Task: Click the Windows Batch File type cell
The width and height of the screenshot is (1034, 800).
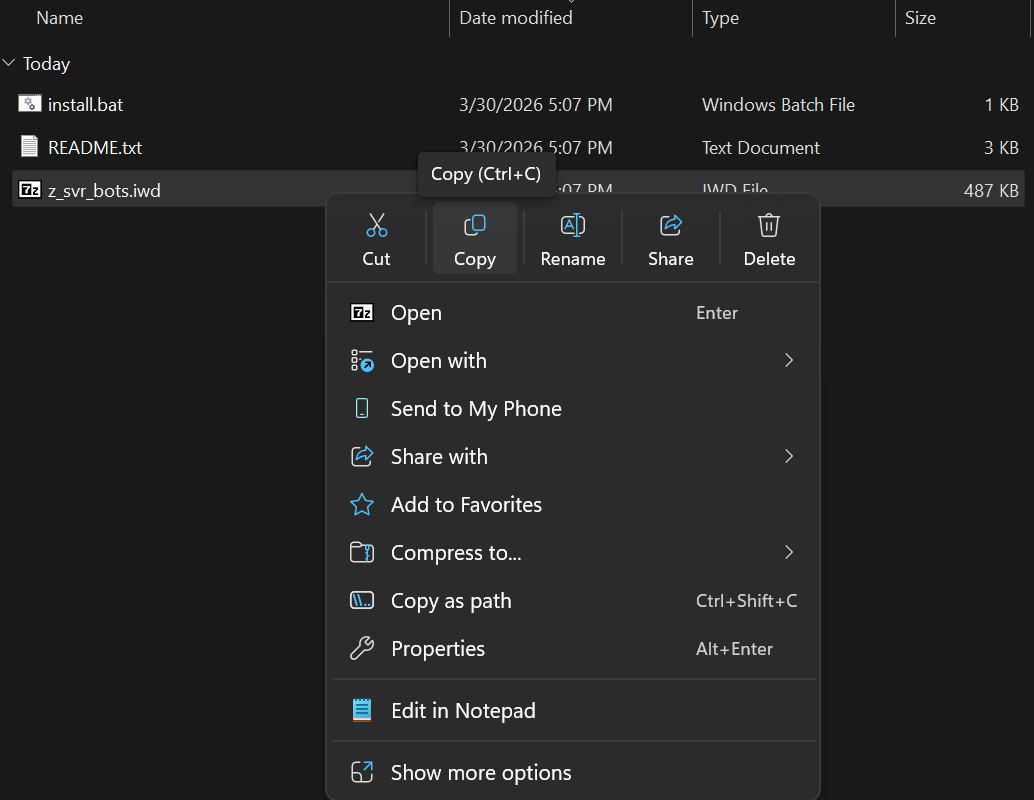Action: tap(778, 104)
